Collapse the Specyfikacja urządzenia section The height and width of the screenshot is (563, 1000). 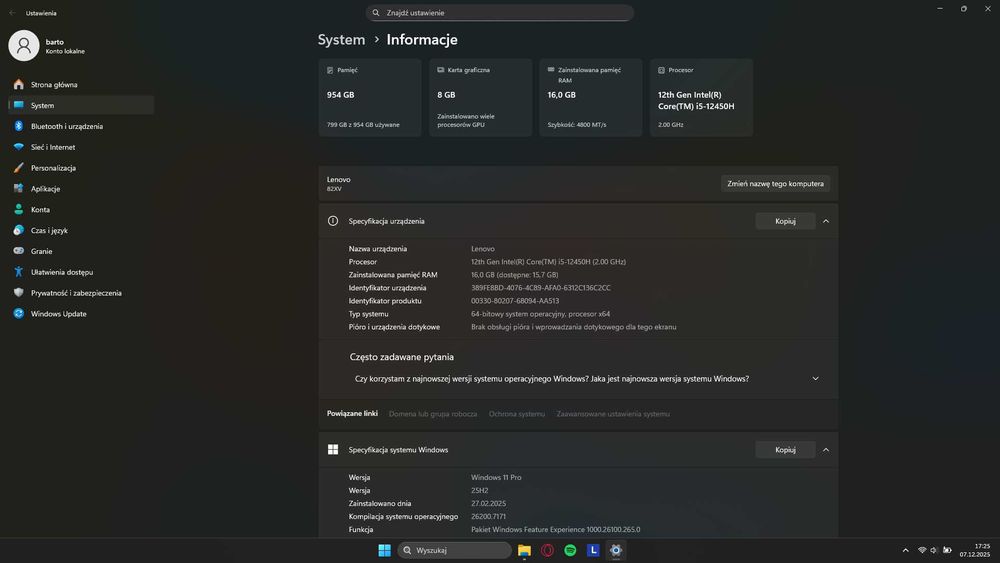pos(826,221)
